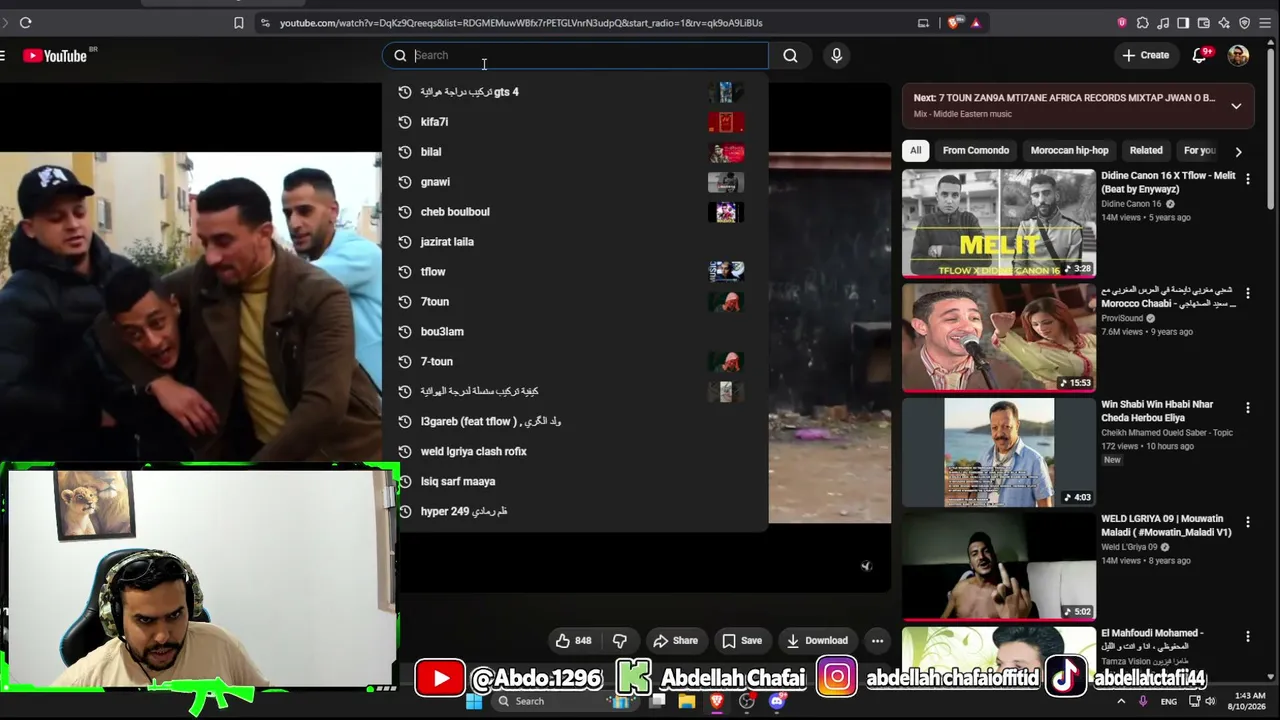The height and width of the screenshot is (720, 1280).
Task: Open the Windows Start menu
Action: (474, 701)
